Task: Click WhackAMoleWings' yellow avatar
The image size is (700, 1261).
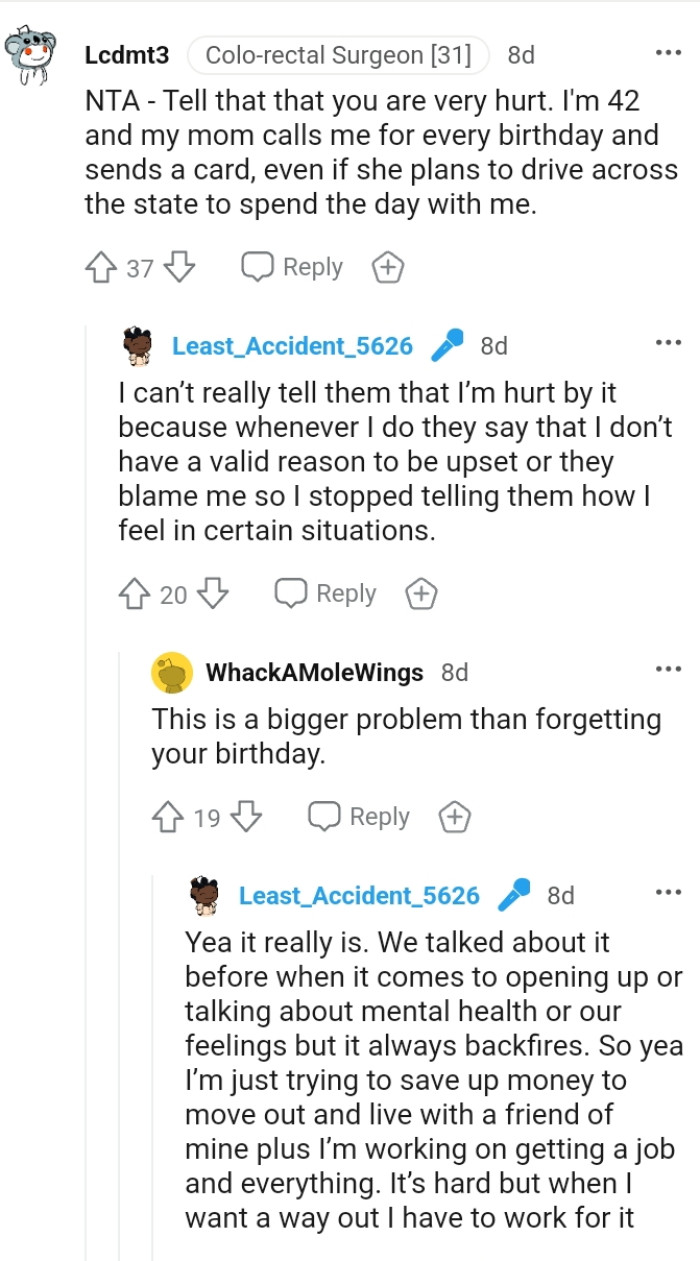Action: pos(171,672)
